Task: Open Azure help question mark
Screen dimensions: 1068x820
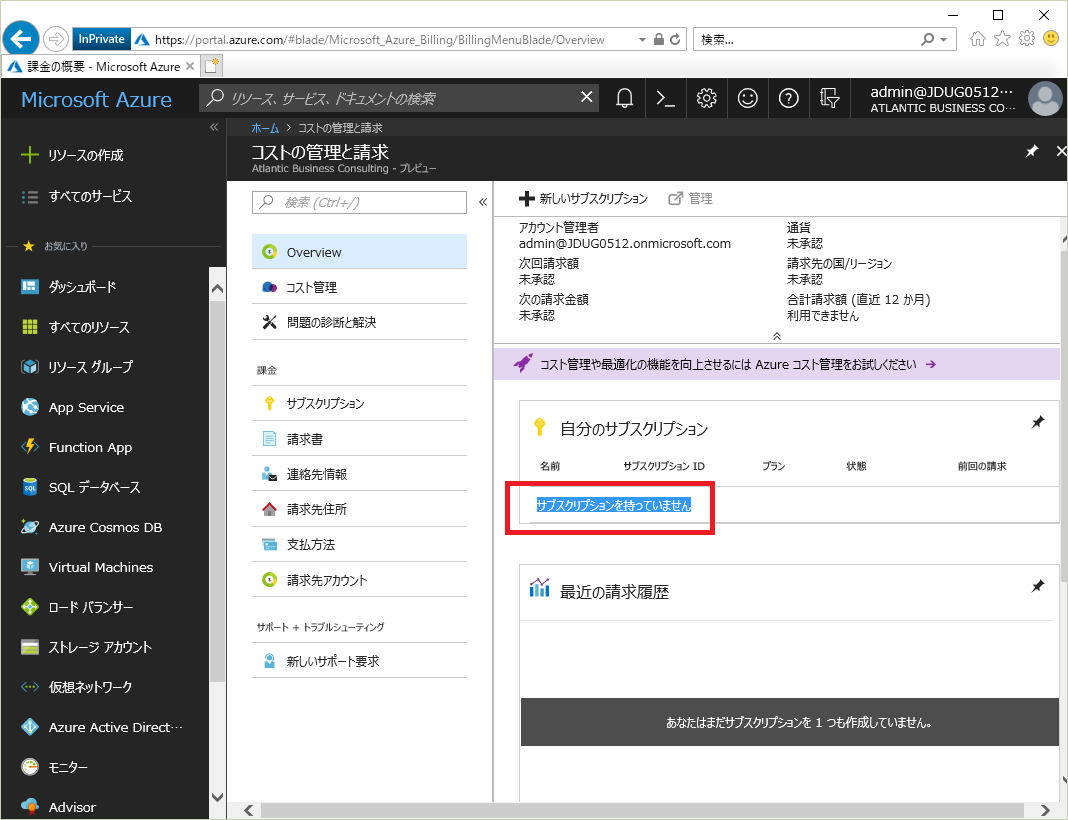Action: tap(788, 99)
